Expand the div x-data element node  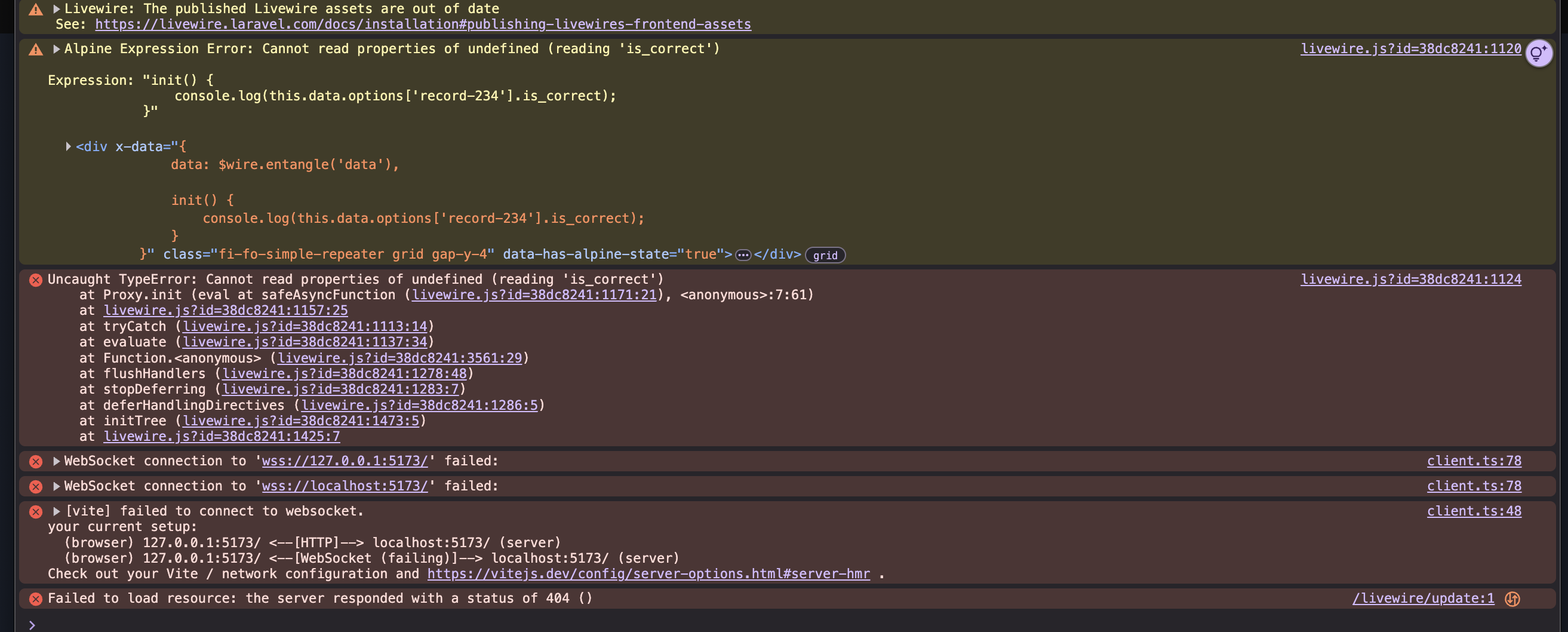pyautogui.click(x=68, y=147)
